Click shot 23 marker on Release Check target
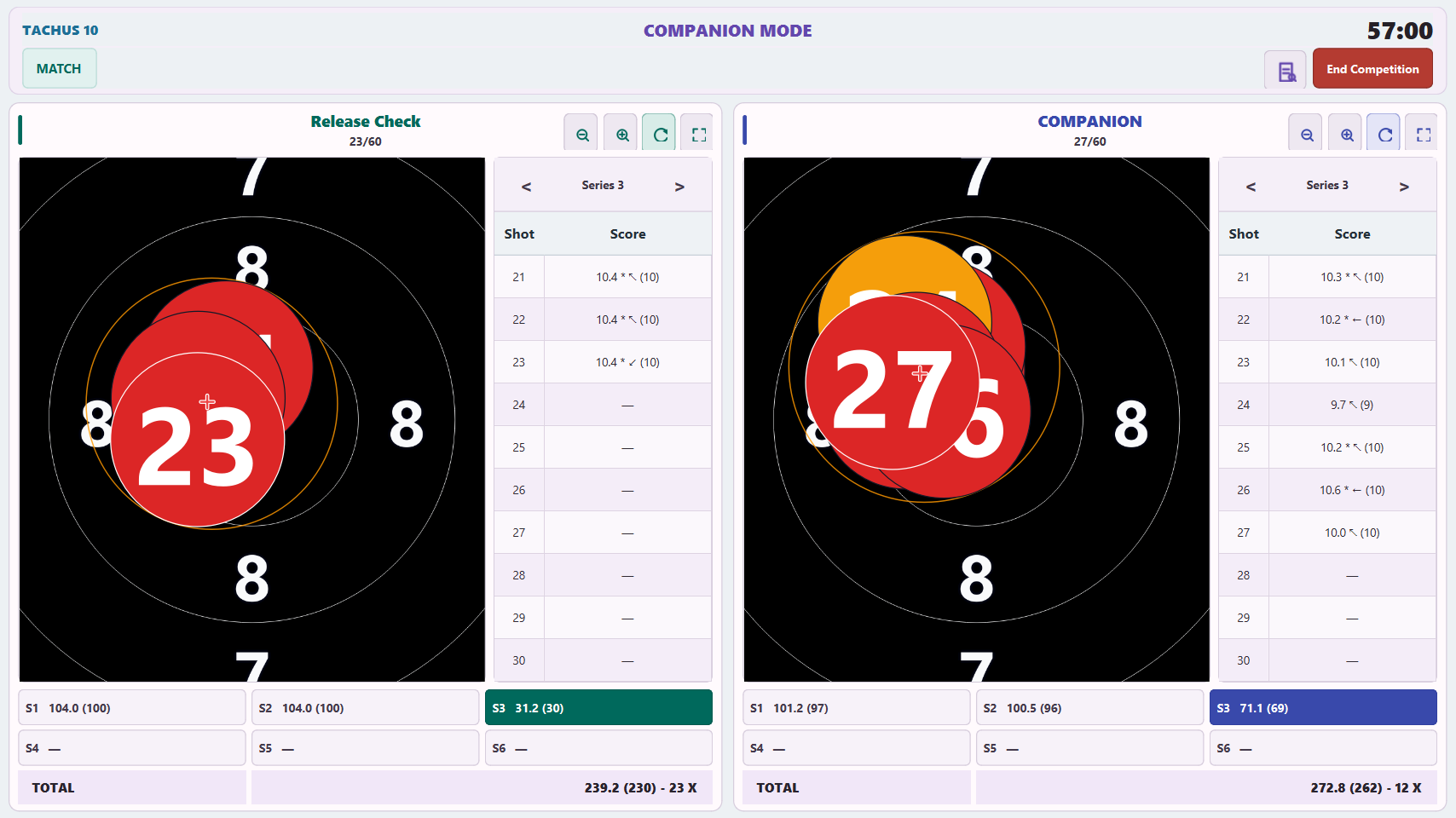Screen dimensions: 1456x818 198,440
